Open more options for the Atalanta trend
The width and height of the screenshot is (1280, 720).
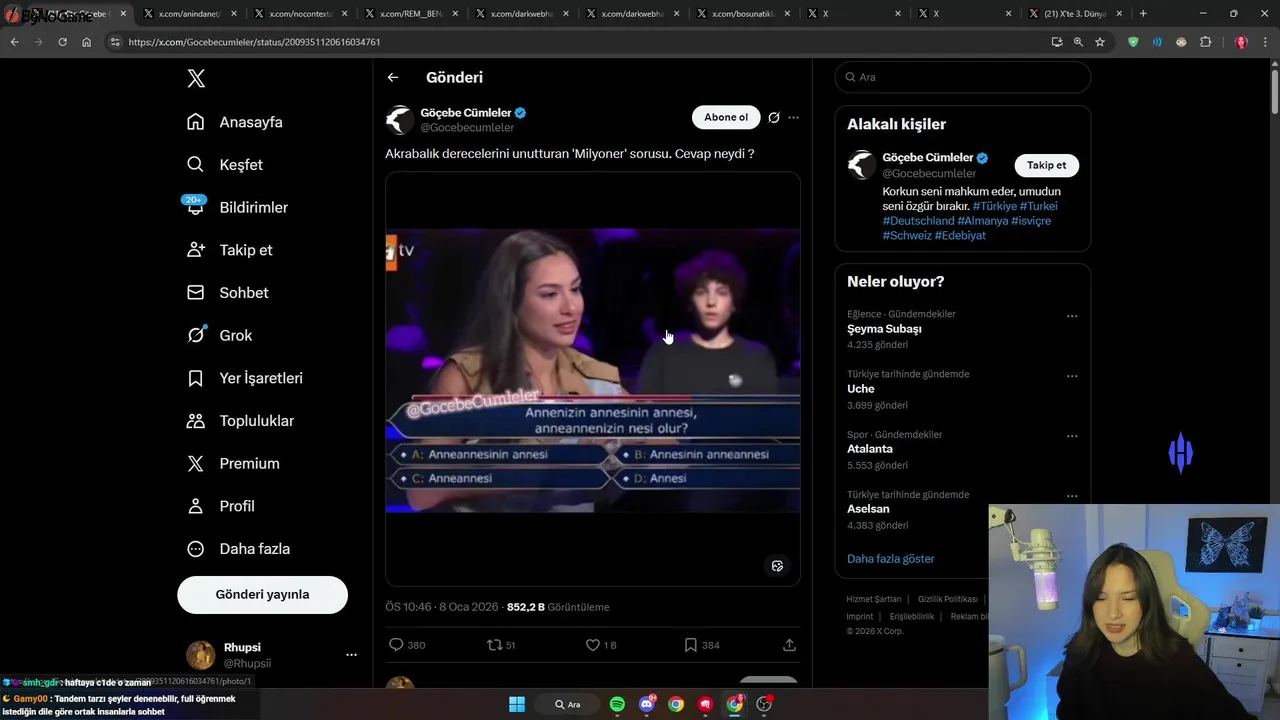(x=1072, y=436)
